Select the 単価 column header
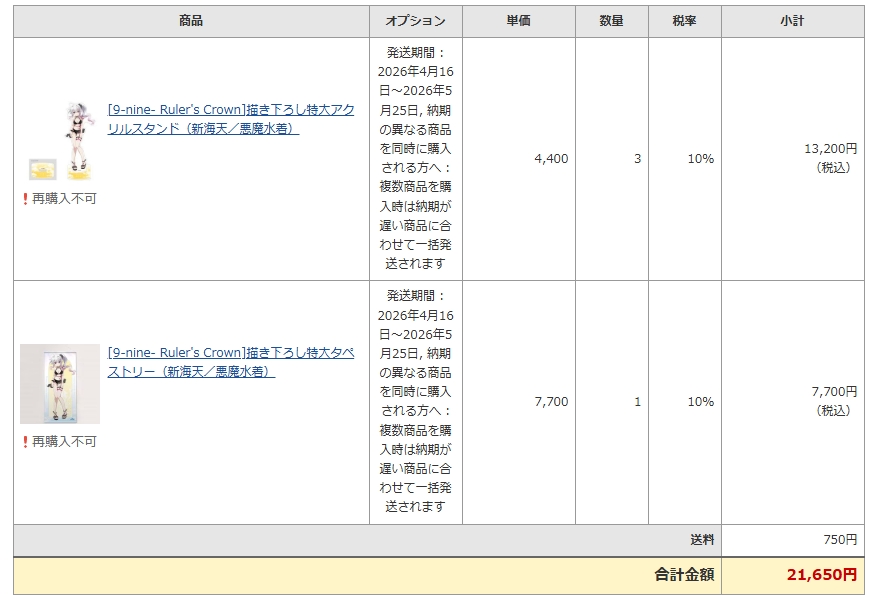 tap(518, 21)
